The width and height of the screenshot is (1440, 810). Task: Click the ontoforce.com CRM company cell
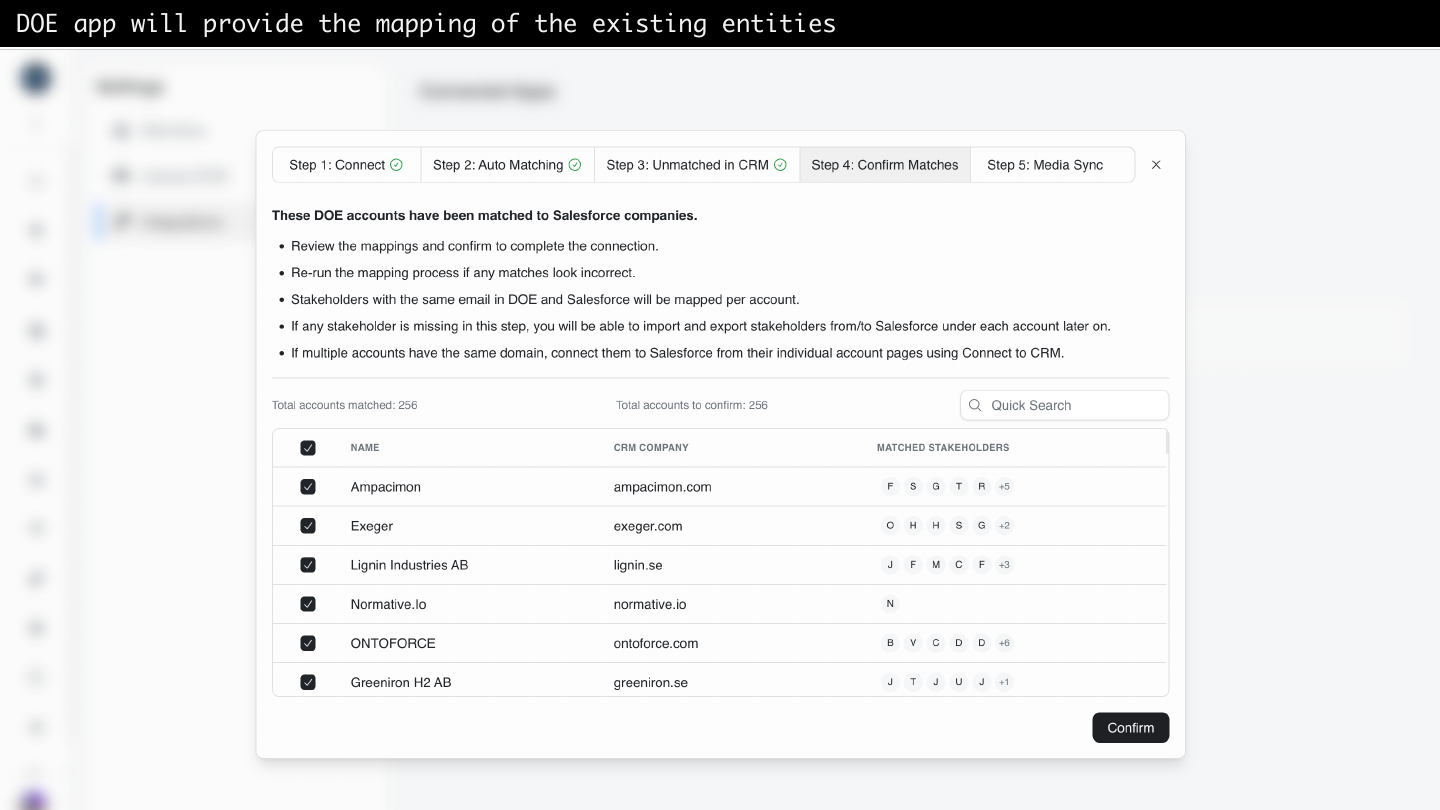point(656,643)
